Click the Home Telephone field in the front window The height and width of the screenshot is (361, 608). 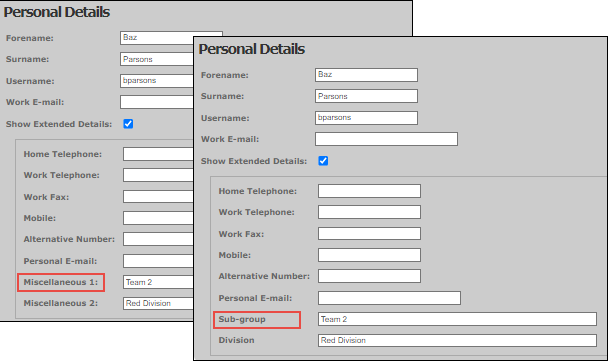[x=369, y=191]
